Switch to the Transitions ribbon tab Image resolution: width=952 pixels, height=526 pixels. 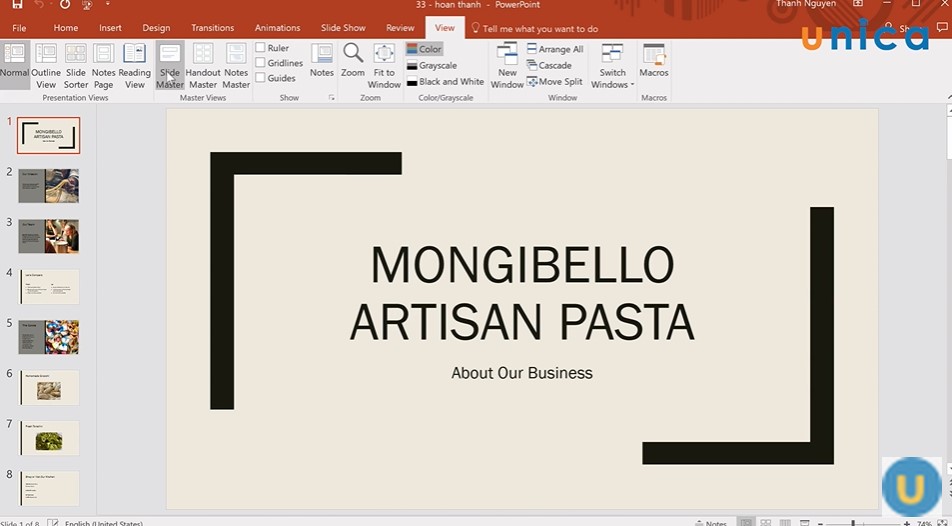tap(212, 28)
